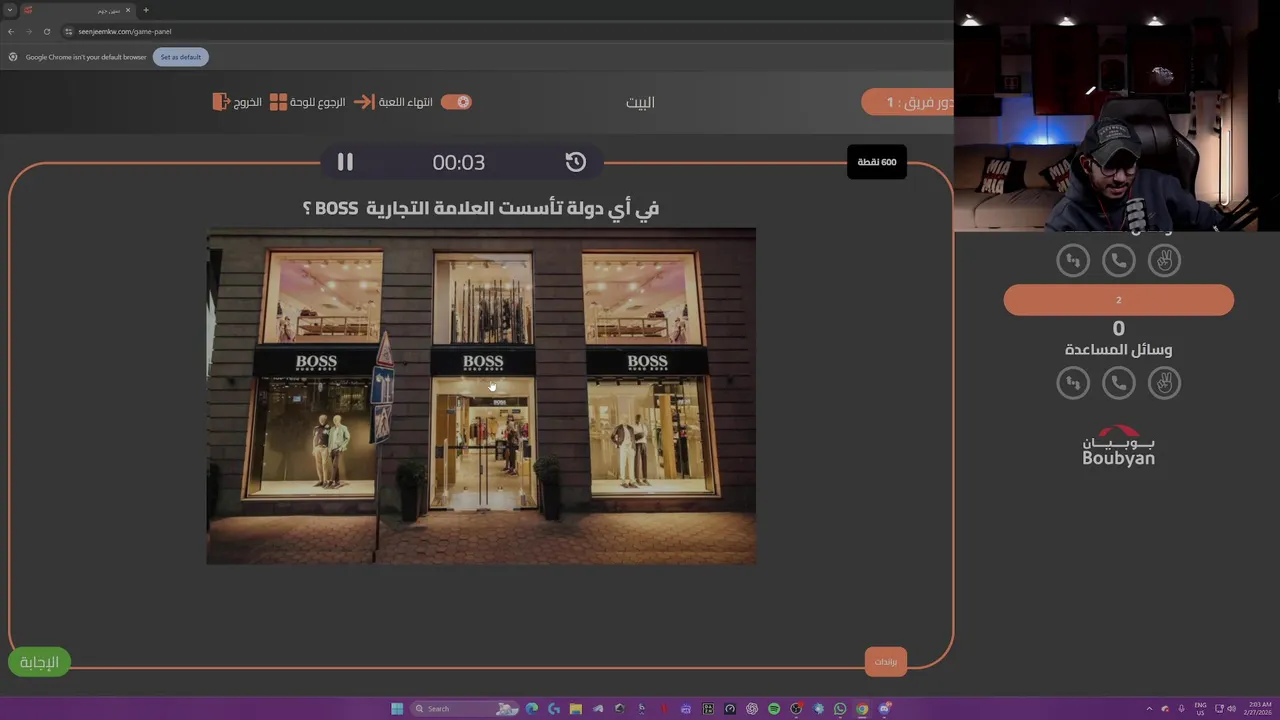The height and width of the screenshot is (720, 1280).
Task: Click the end game arrow icon
Action: (x=364, y=102)
